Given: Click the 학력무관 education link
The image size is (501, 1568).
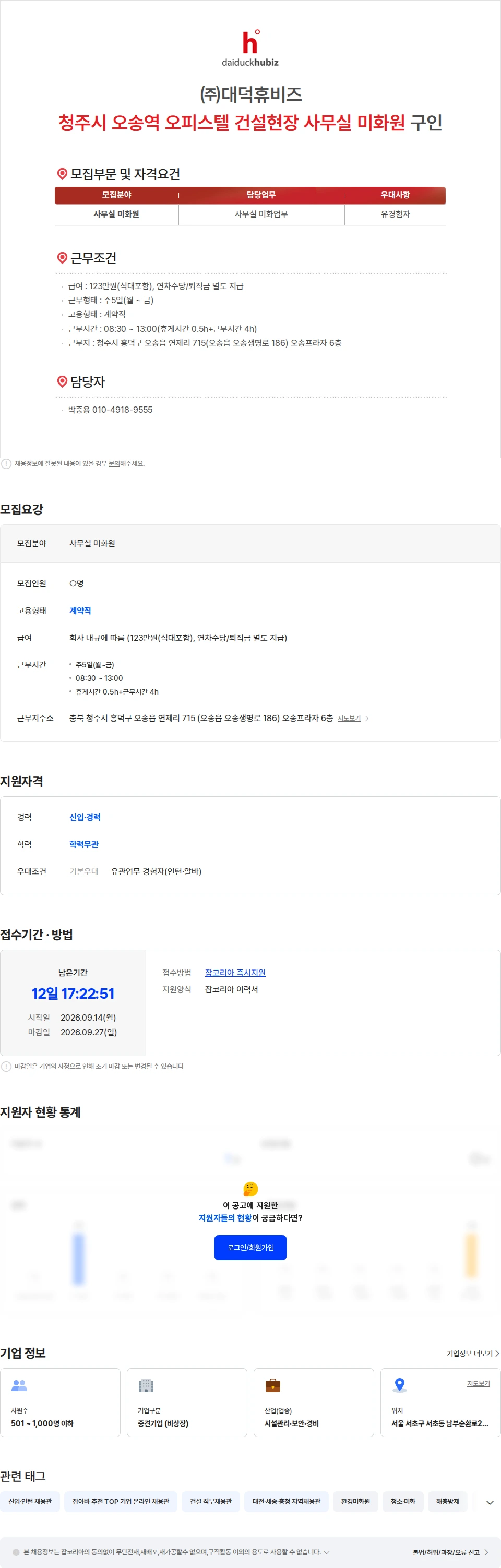Looking at the screenshot, I should coord(84,844).
